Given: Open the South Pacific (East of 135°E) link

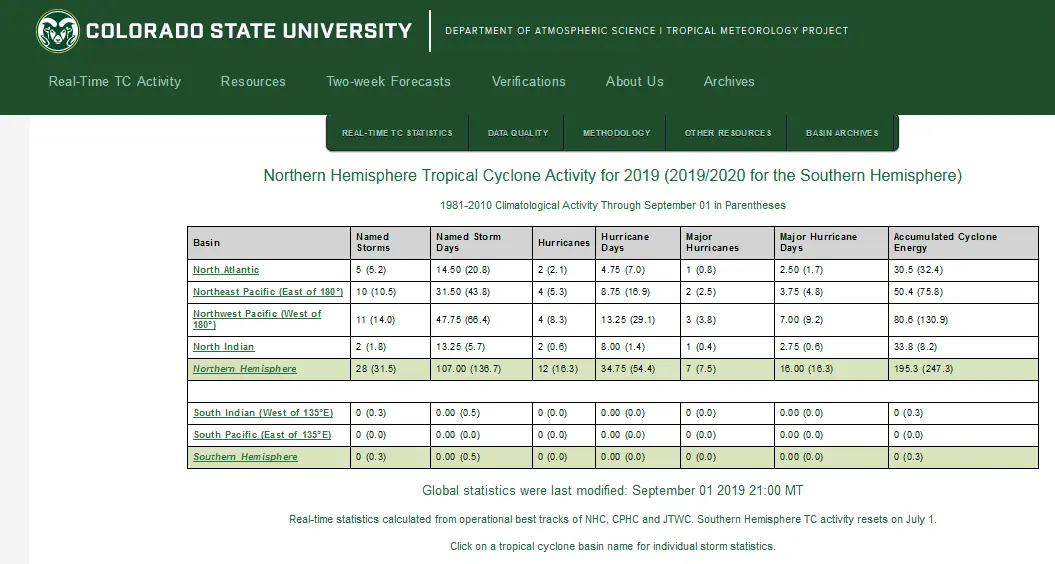Looking at the screenshot, I should pos(262,435).
